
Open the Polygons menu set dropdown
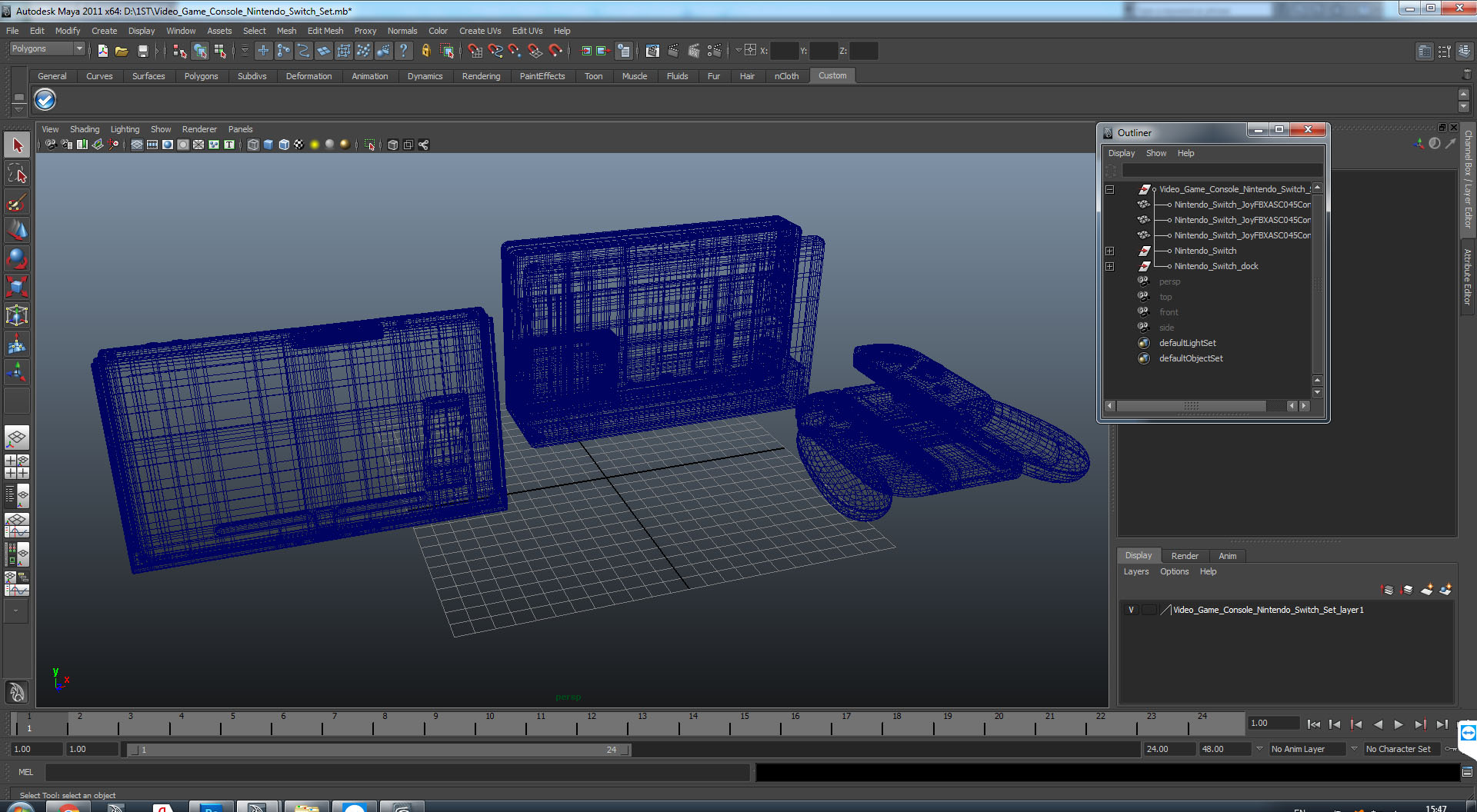click(x=48, y=49)
